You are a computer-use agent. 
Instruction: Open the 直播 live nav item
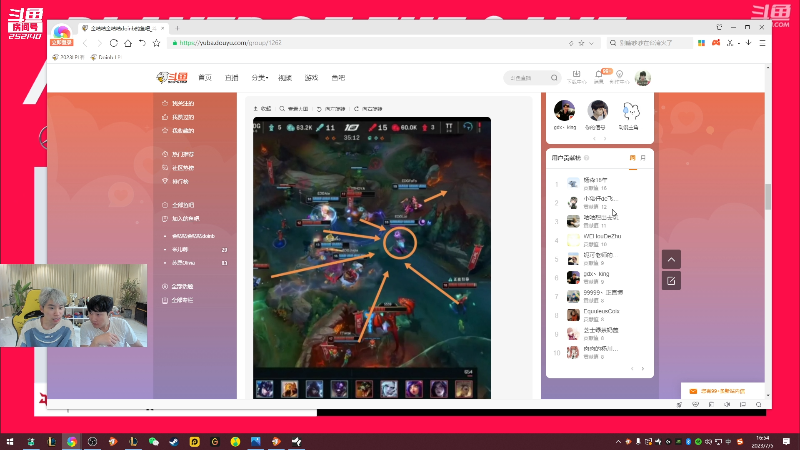point(232,78)
